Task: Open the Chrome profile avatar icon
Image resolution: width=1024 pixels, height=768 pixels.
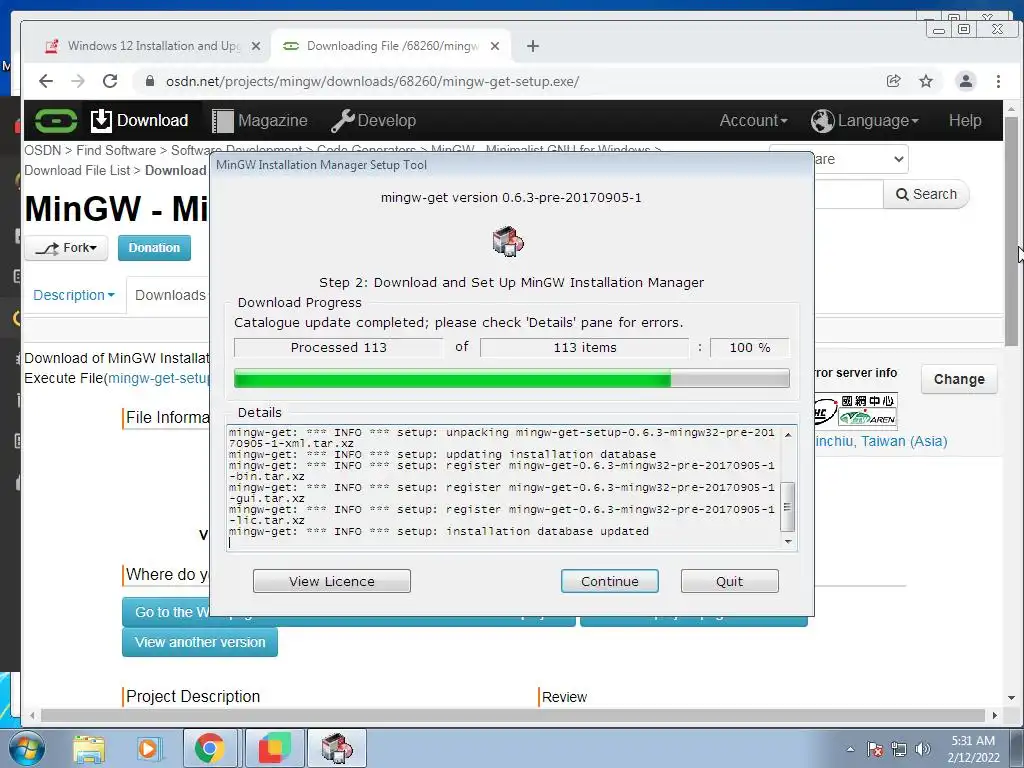Action: [x=965, y=81]
